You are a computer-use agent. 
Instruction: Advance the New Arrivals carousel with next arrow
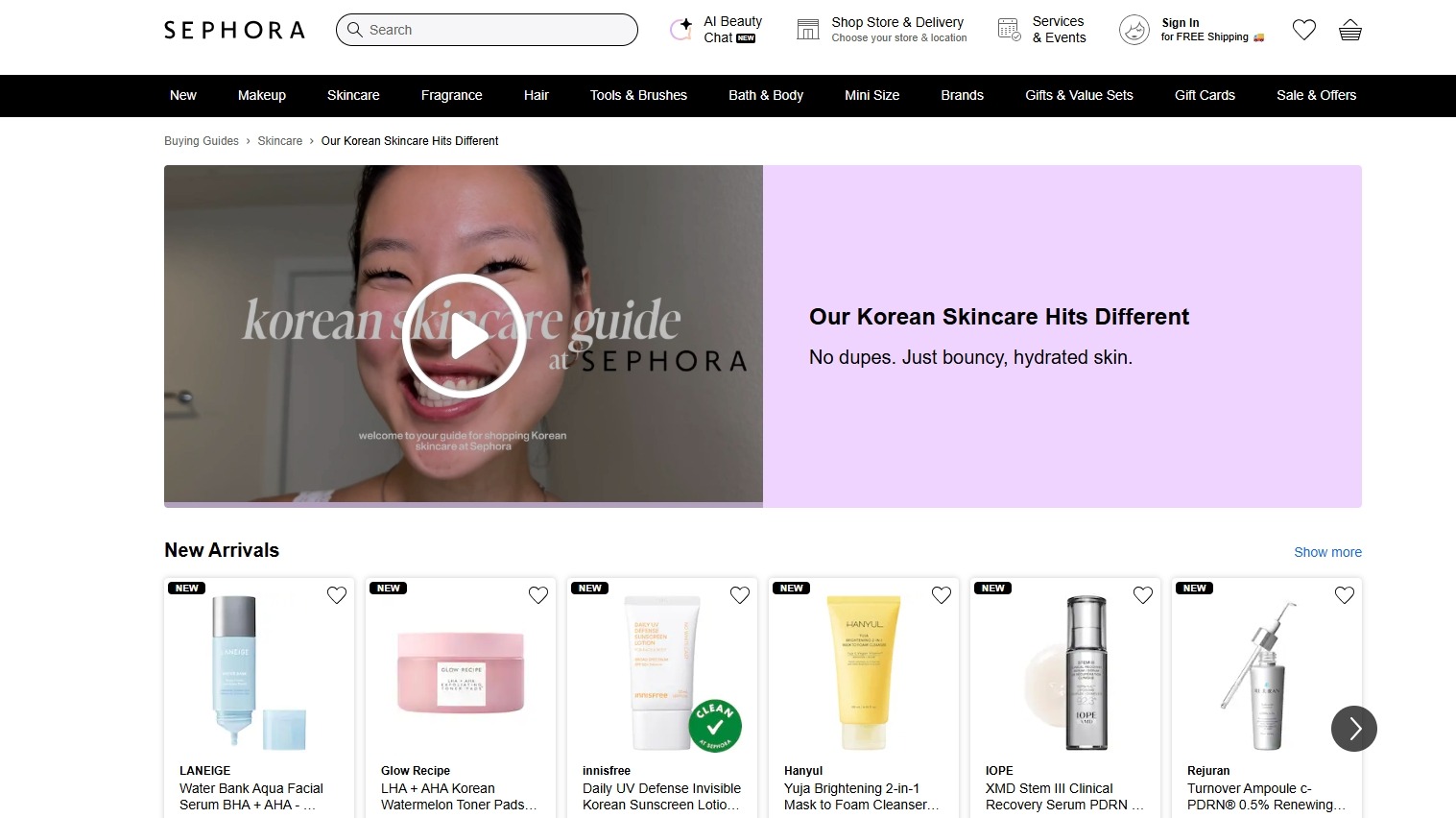1354,729
